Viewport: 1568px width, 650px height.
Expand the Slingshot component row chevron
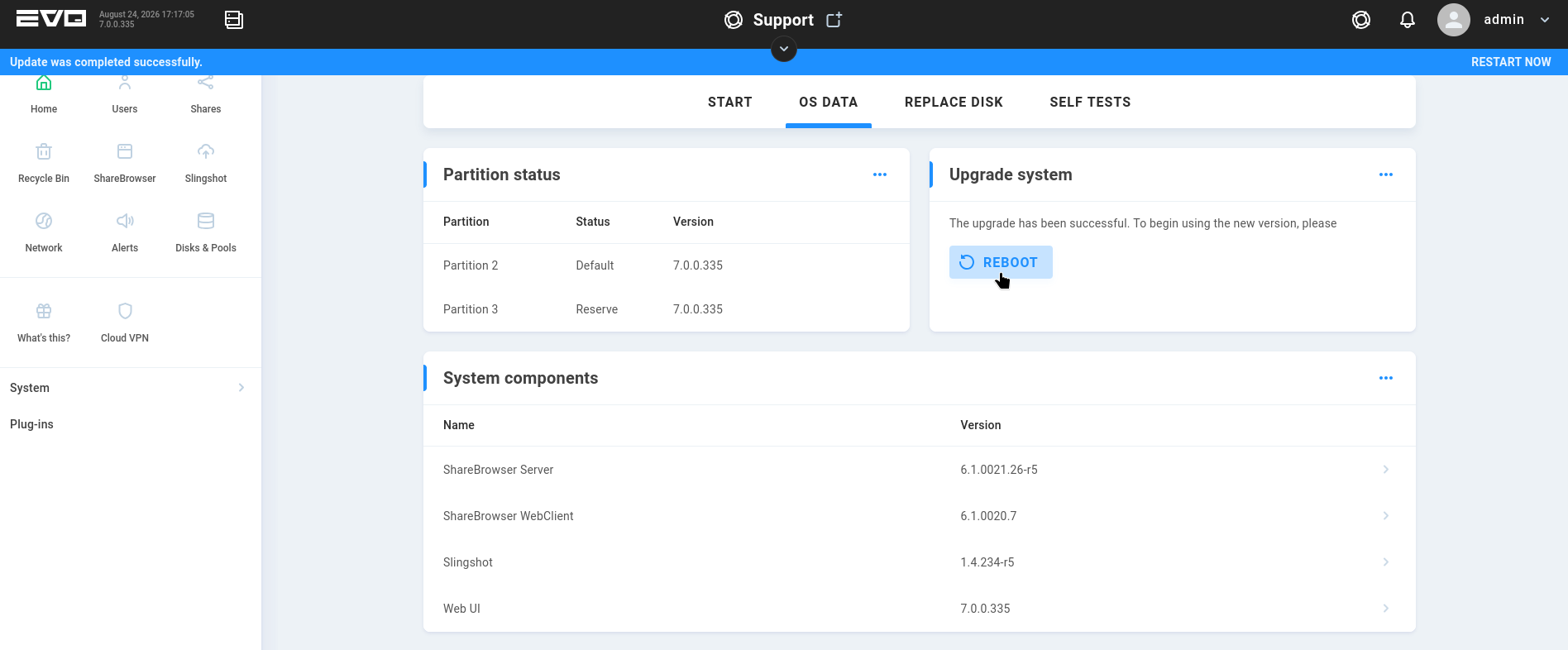1386,562
